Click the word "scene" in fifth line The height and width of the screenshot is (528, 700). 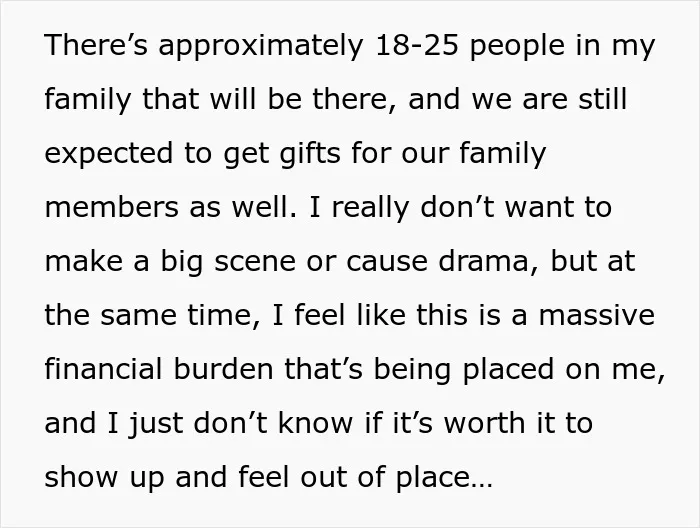pyautogui.click(x=255, y=261)
